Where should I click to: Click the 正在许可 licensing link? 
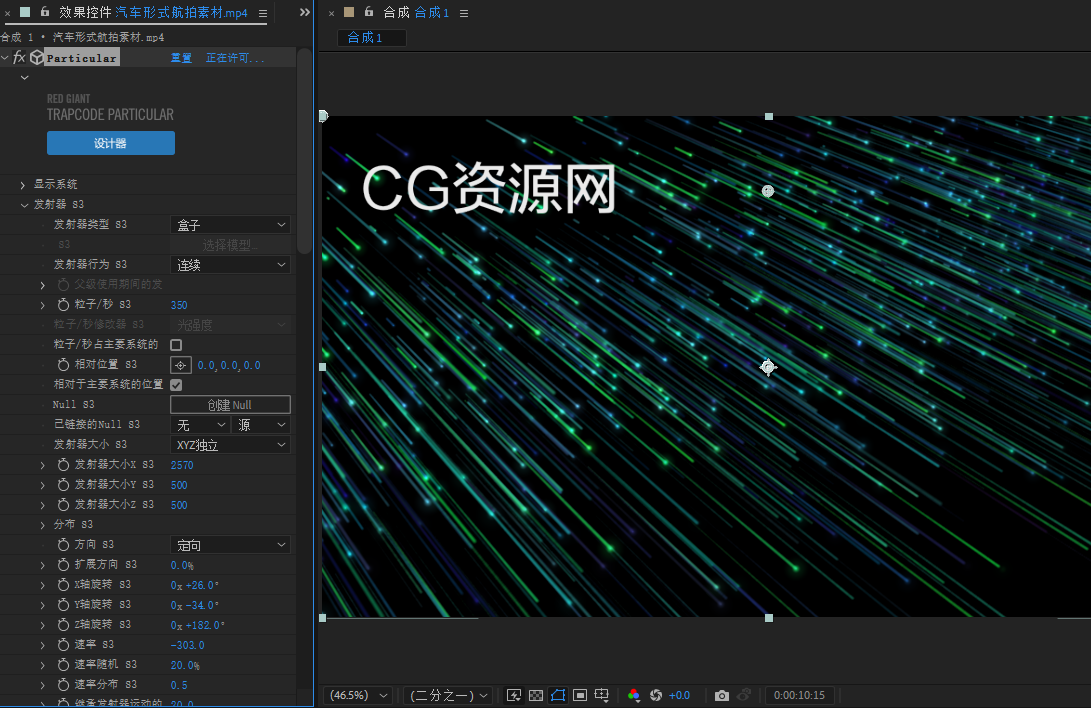[x=234, y=58]
